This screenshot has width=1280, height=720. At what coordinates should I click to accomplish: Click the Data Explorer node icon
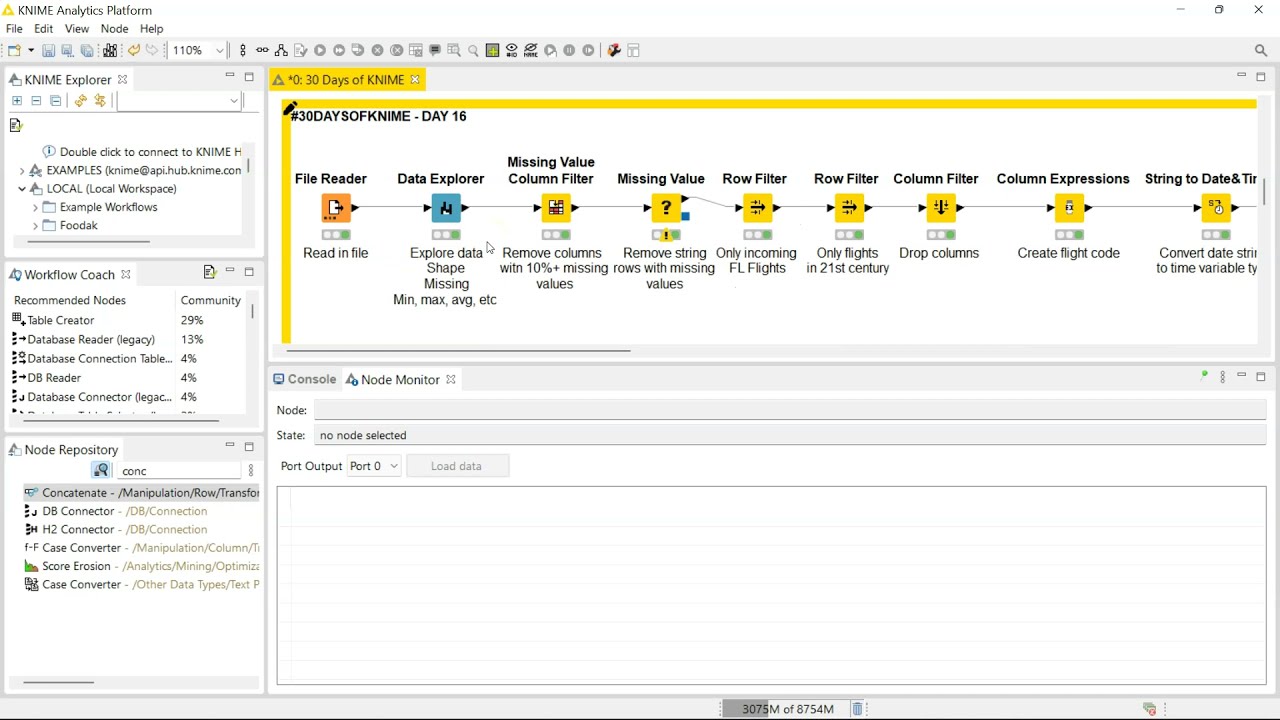446,208
